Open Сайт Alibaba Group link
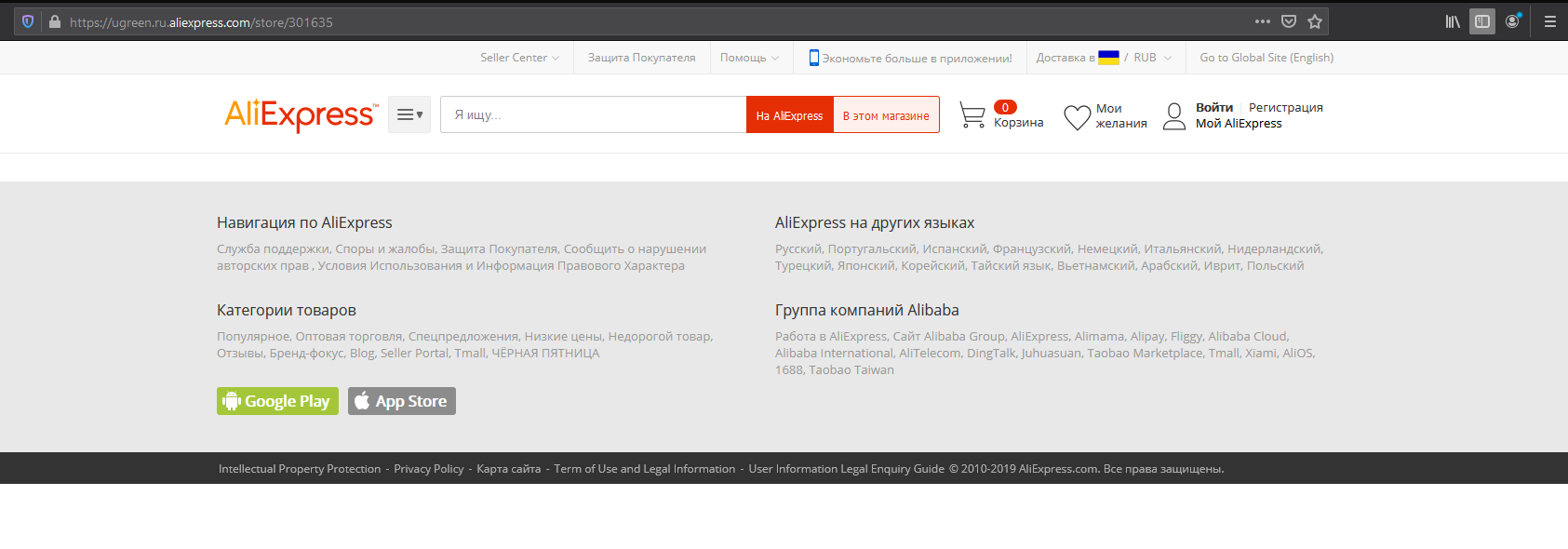1568x549 pixels. (x=949, y=337)
